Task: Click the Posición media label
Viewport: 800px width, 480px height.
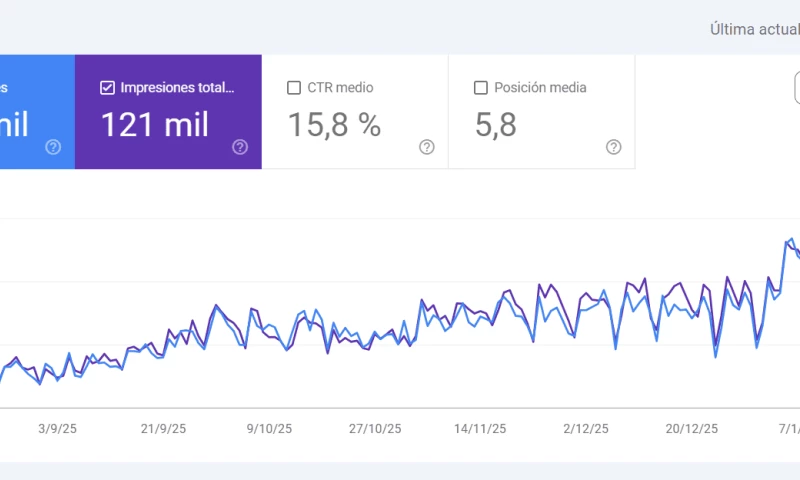Action: [x=540, y=88]
